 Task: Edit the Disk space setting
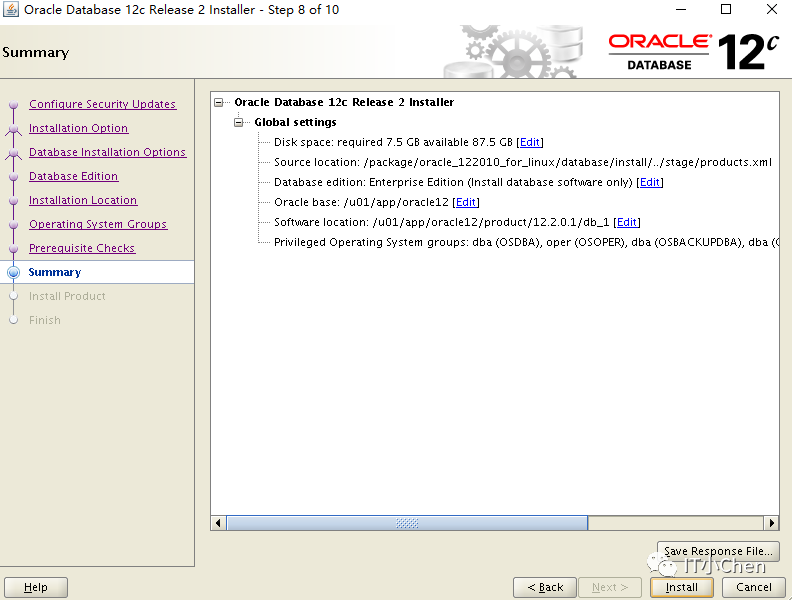(529, 142)
